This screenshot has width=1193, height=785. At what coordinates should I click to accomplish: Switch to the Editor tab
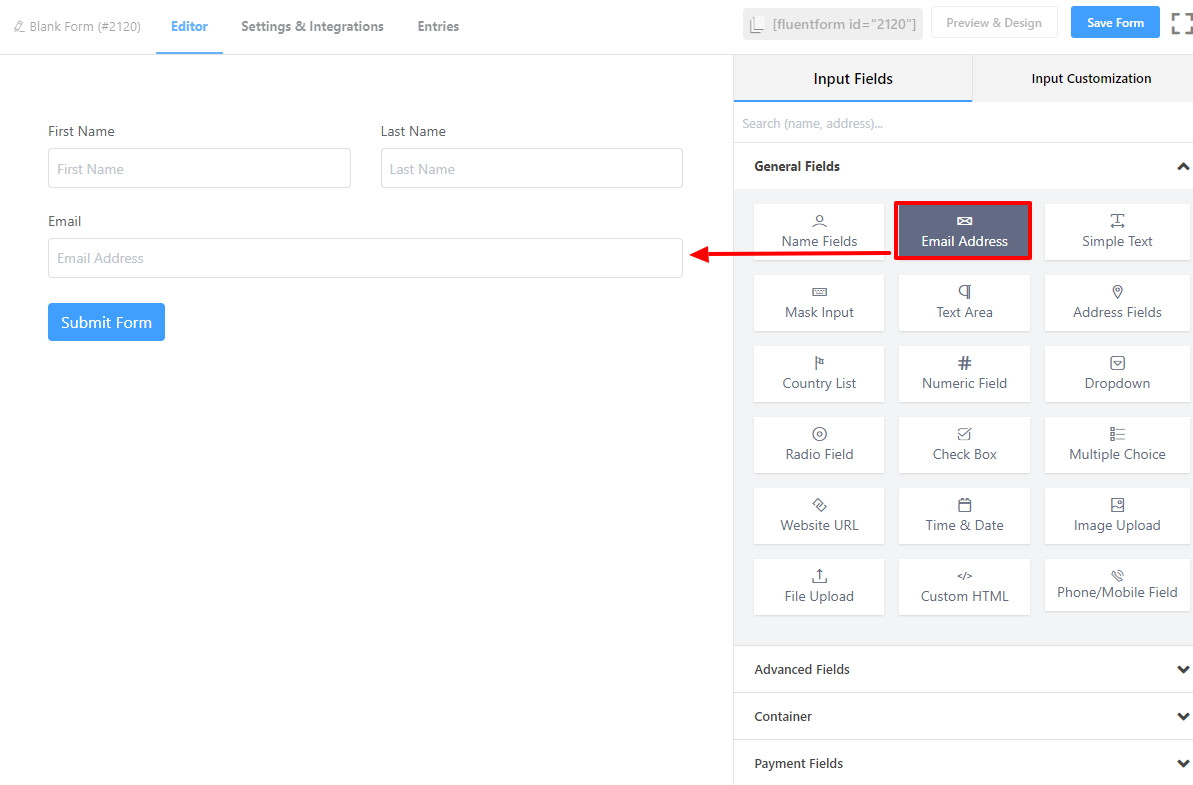(x=189, y=27)
